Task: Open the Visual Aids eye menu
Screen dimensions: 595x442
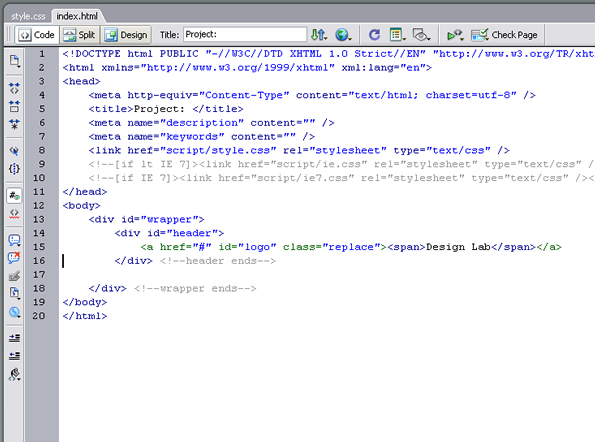Action: [422, 35]
